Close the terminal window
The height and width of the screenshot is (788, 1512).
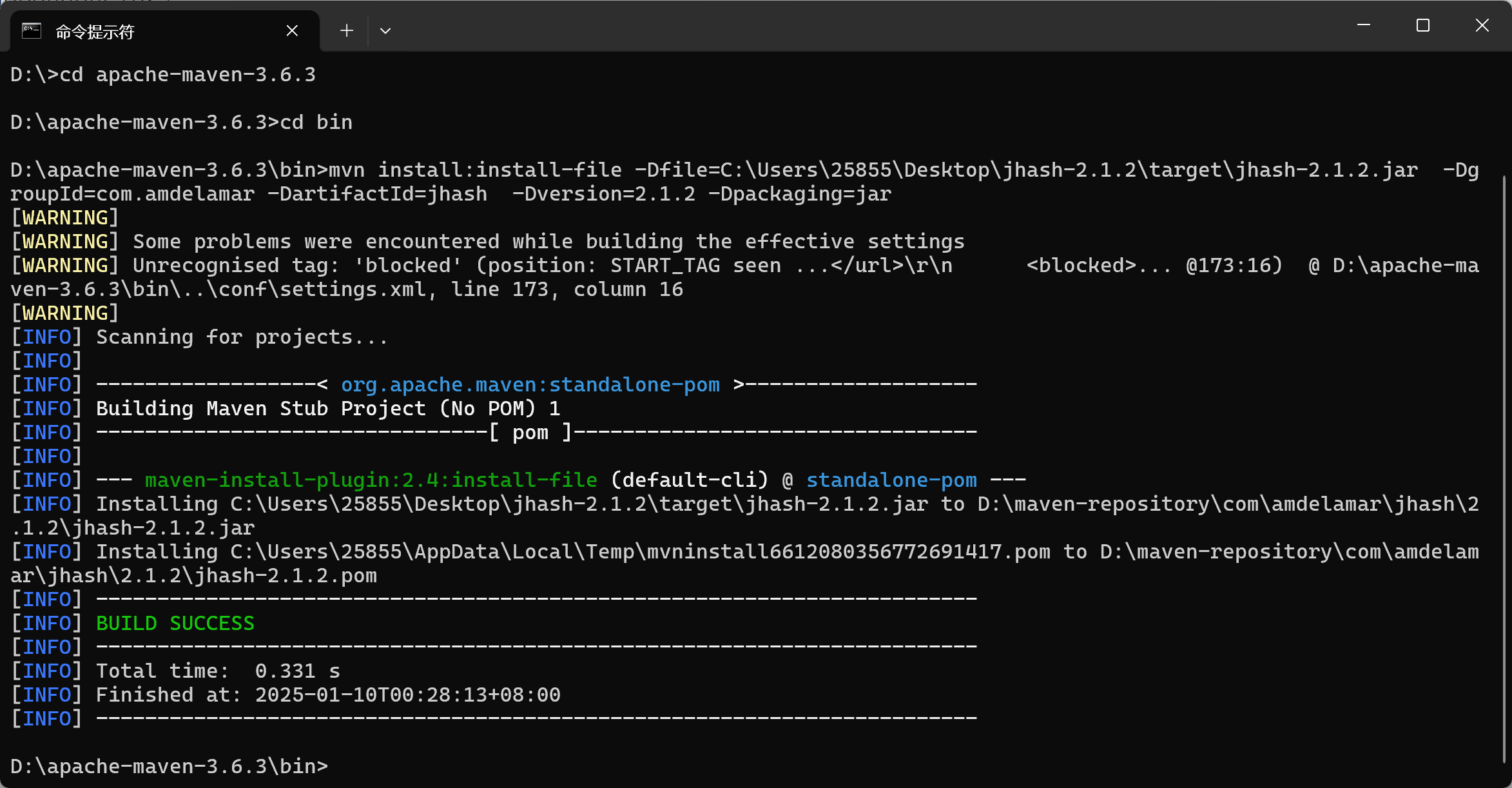pyautogui.click(x=1482, y=25)
